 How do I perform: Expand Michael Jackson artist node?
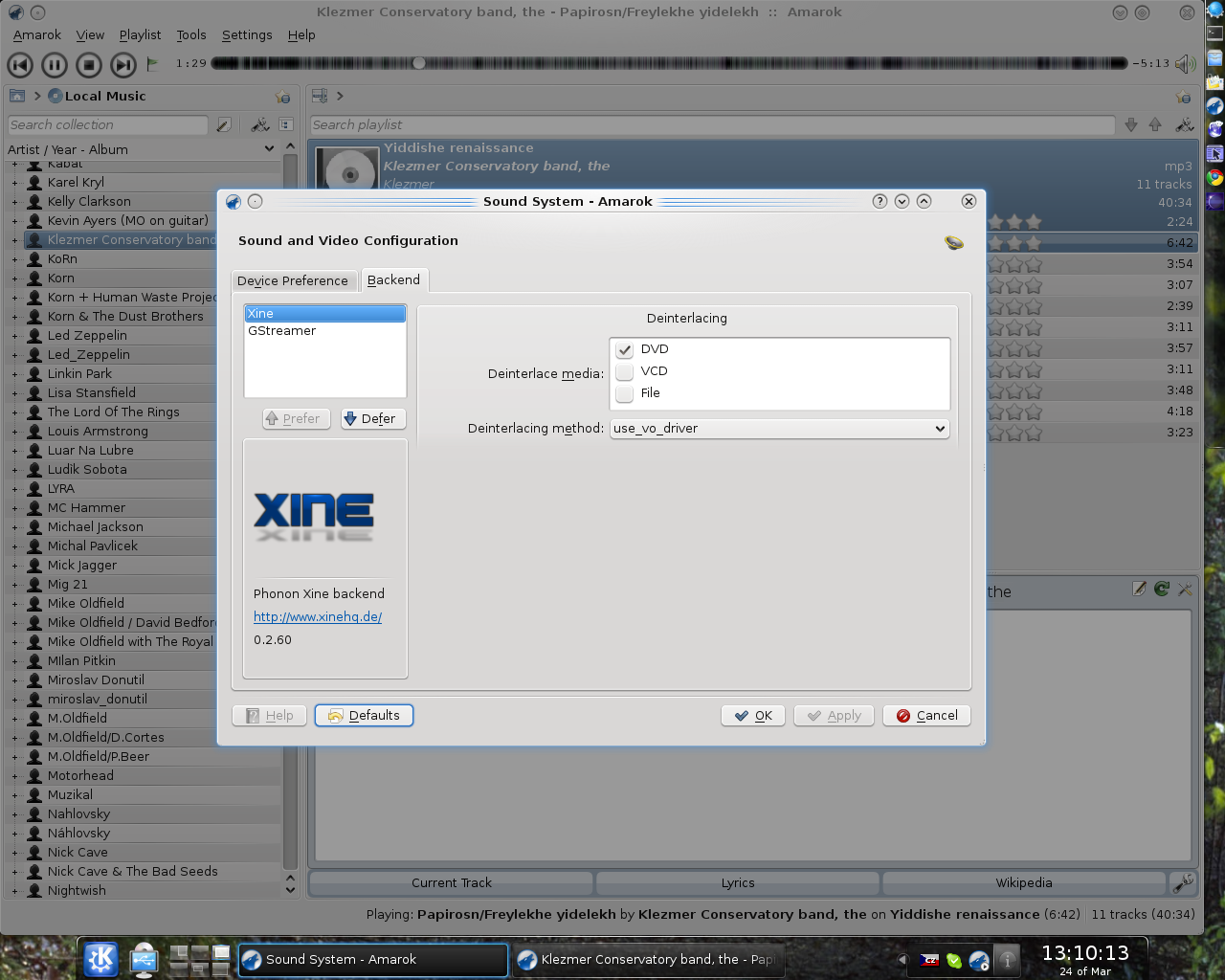14,527
